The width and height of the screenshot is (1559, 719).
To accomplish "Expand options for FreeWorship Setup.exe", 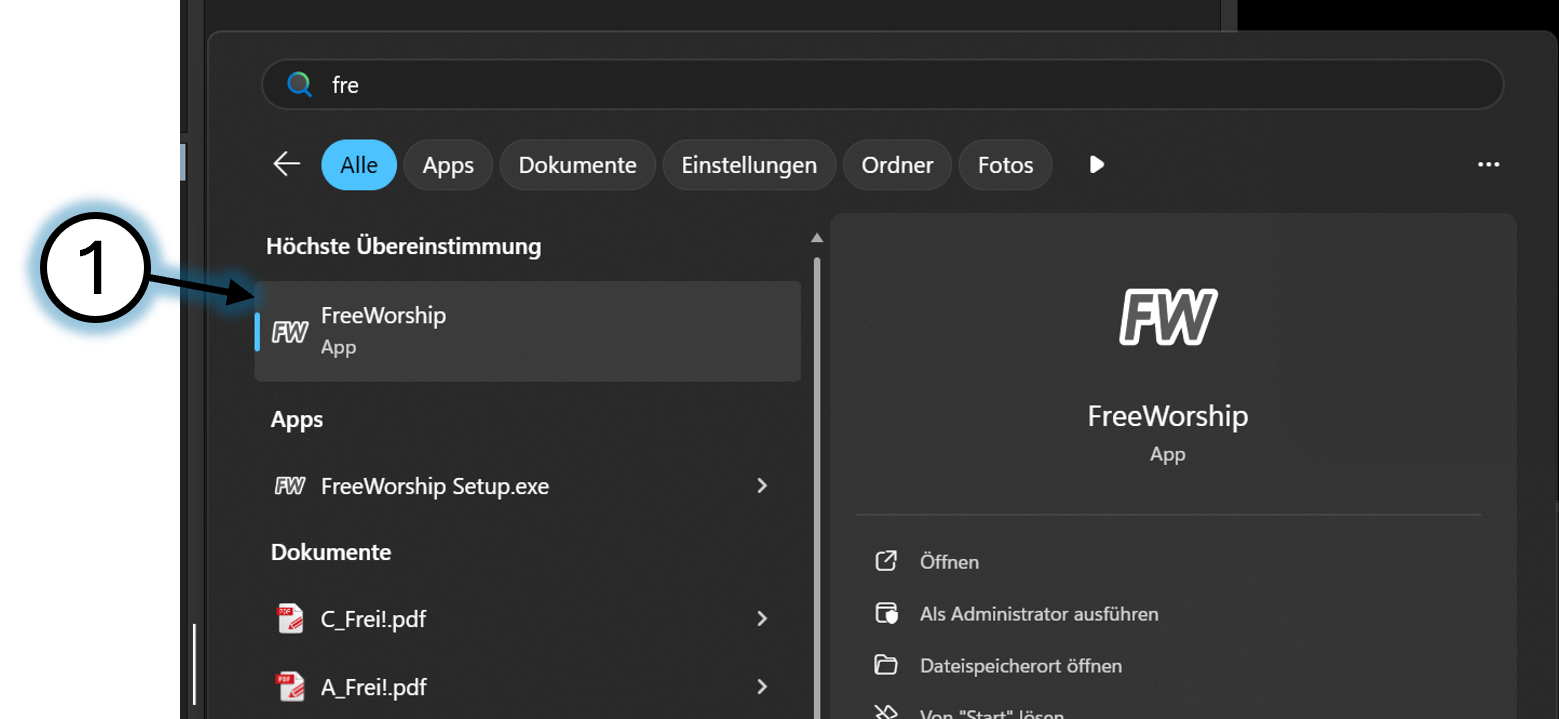I will tap(762, 486).
